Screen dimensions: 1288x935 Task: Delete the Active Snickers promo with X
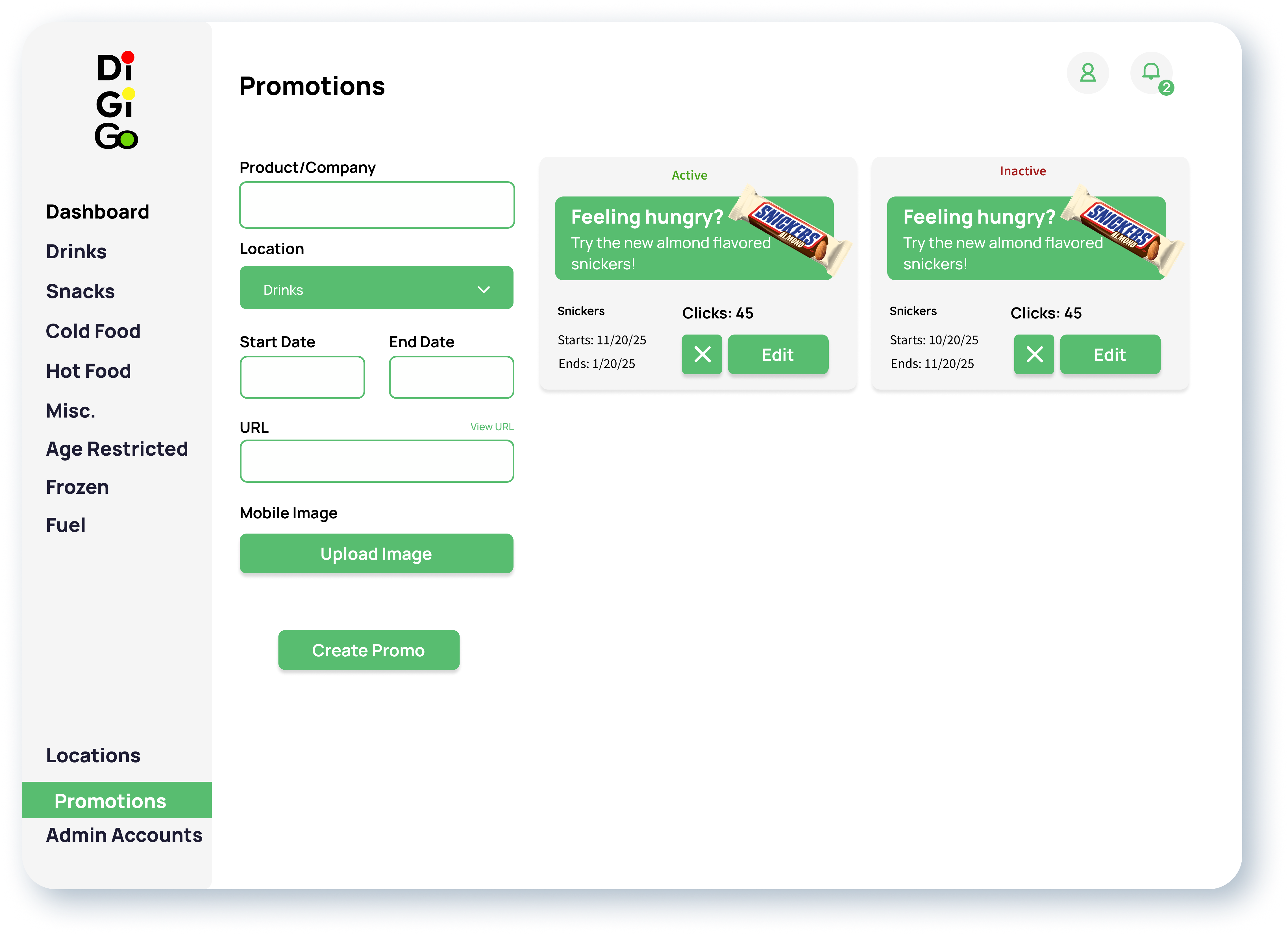(x=702, y=354)
